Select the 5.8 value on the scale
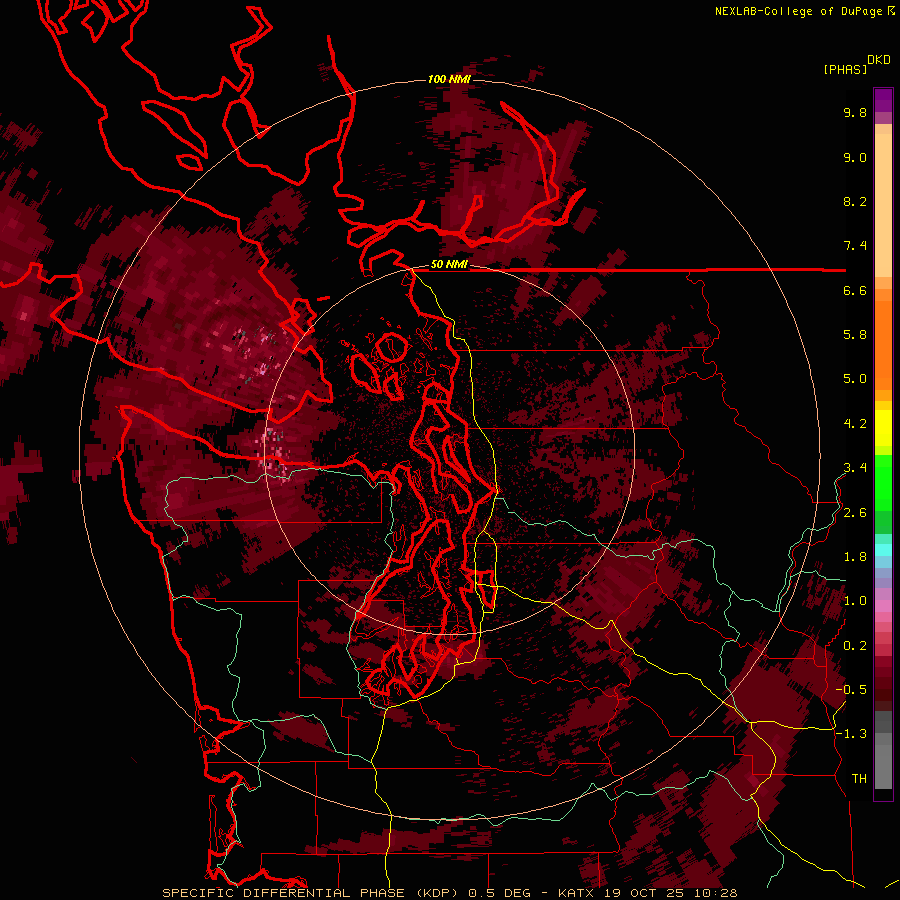The height and width of the screenshot is (900, 900). click(x=855, y=335)
